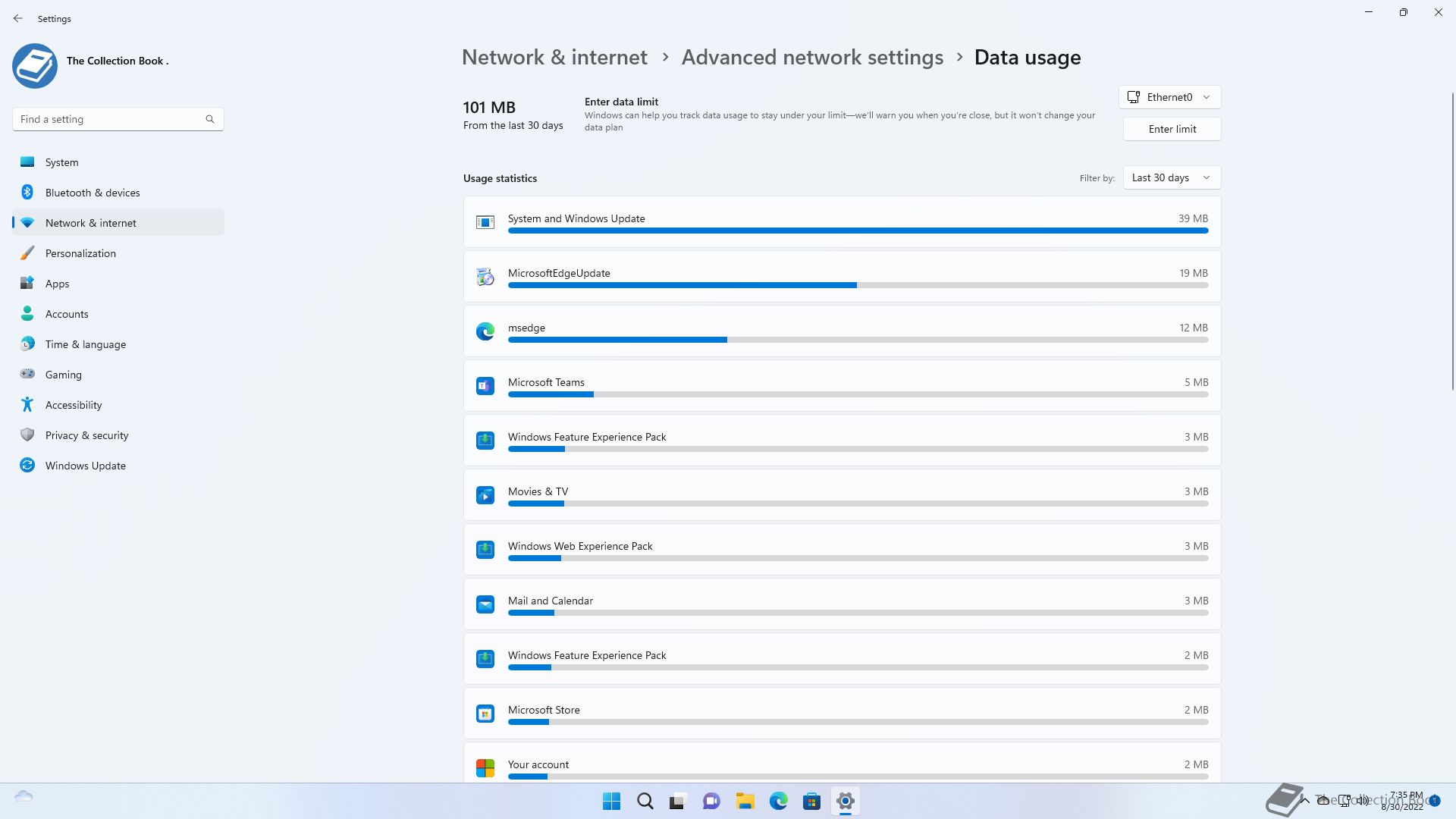
Task: Click the MicrosoftEdgeUpdate app icon
Action: (485, 277)
